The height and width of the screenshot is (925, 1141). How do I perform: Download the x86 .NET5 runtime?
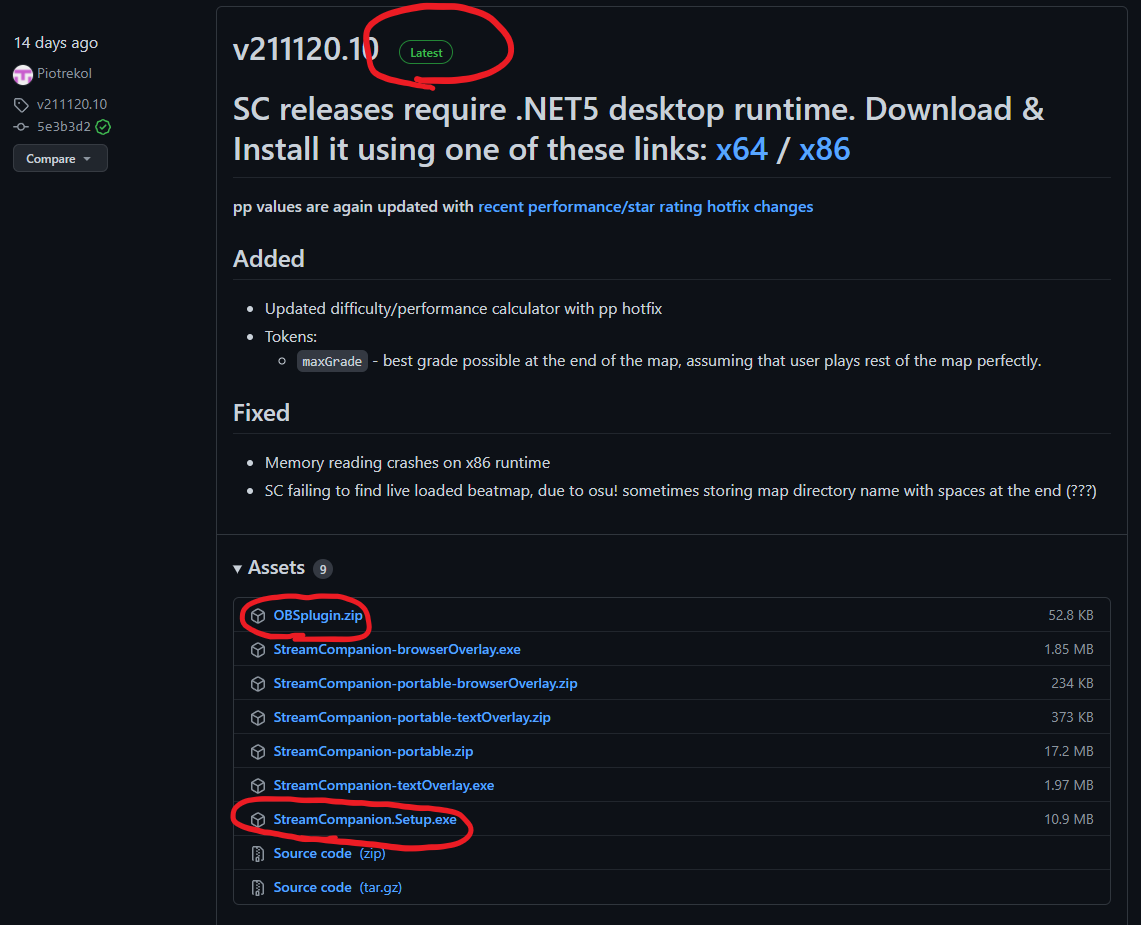824,149
